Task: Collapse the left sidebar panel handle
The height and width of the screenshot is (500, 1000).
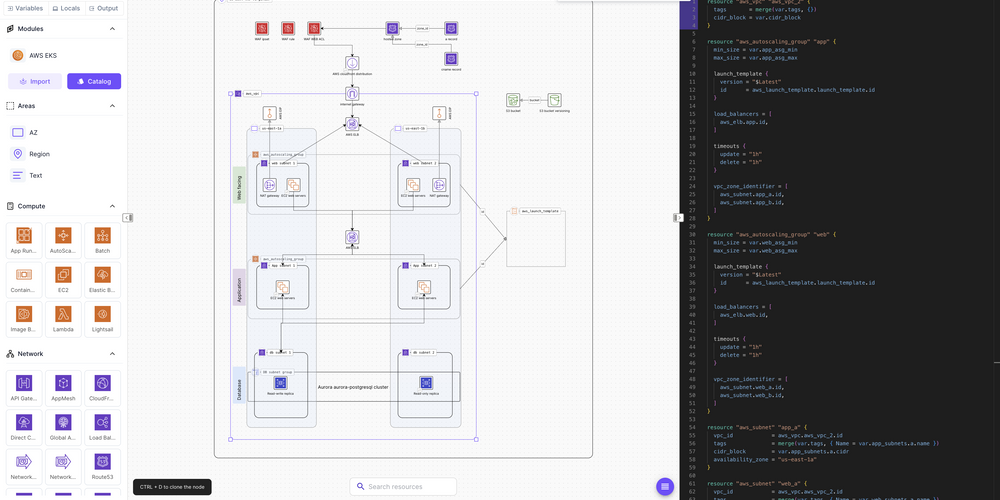Action: [x=127, y=217]
